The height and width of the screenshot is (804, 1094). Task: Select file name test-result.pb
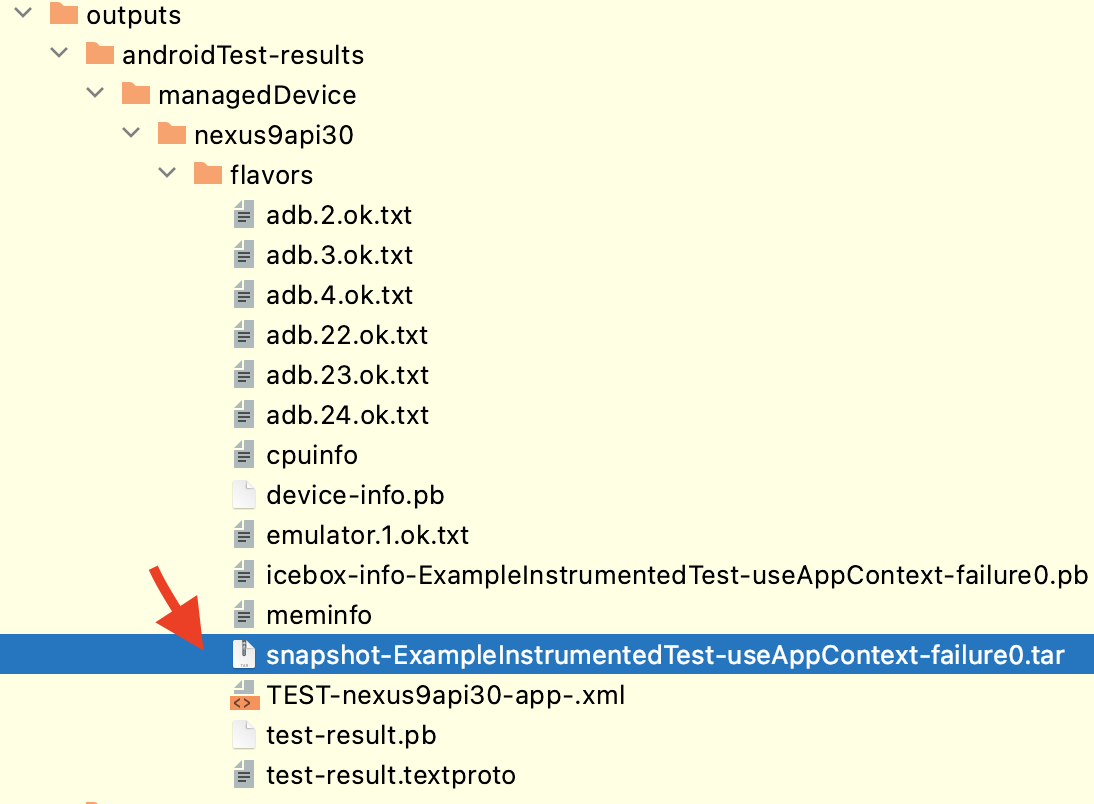tap(351, 736)
